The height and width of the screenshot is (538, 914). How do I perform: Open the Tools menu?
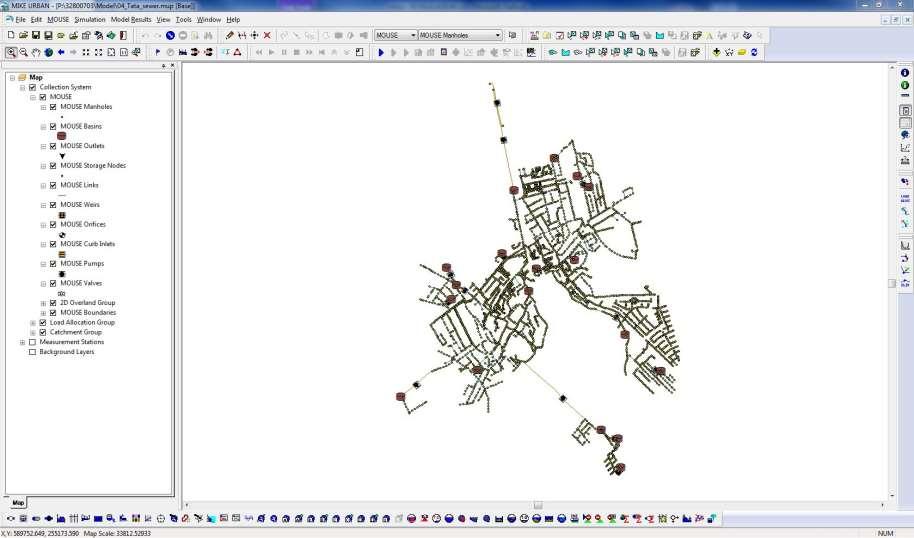coord(184,20)
